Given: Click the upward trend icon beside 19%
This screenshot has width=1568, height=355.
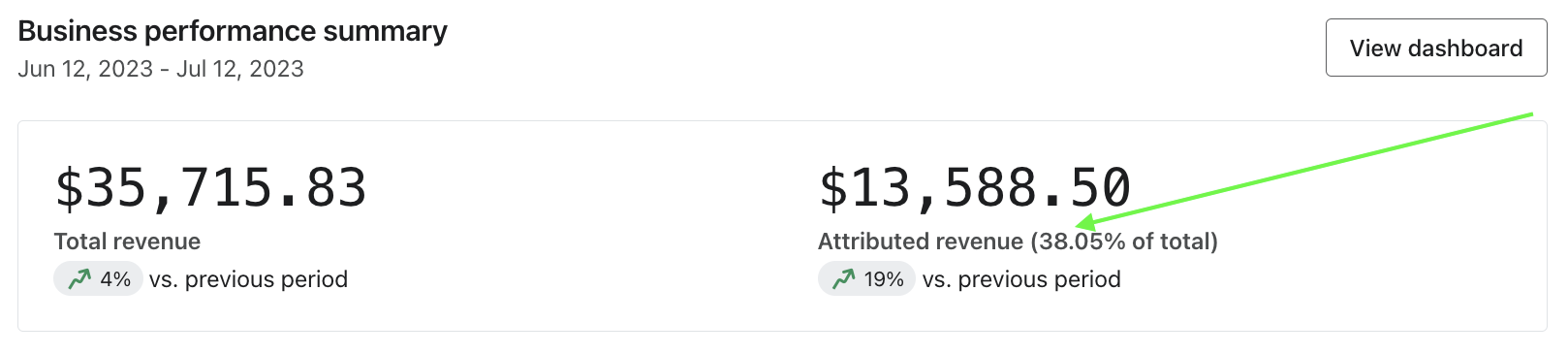Looking at the screenshot, I should (843, 279).
